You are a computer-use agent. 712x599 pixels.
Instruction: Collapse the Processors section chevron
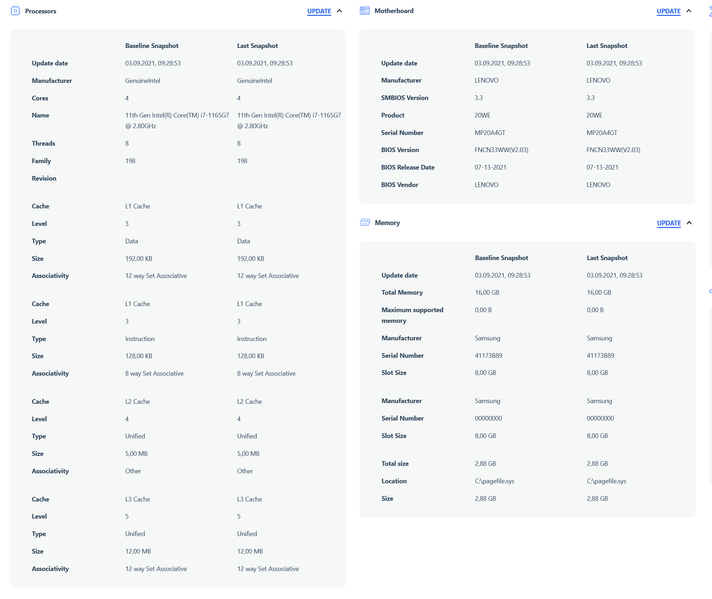[x=340, y=11]
